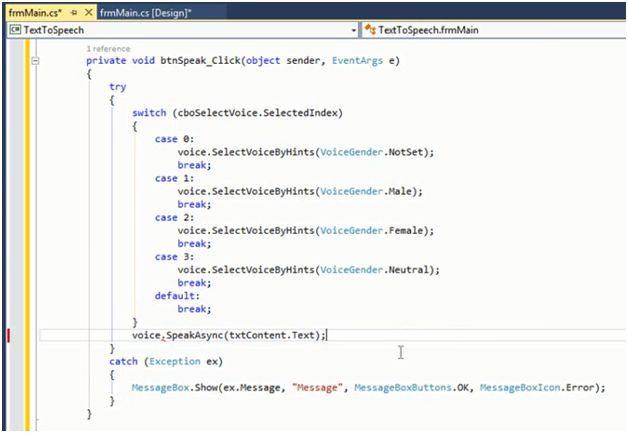
Task: Click MessageBoxButtons.OK argument
Action: click(x=412, y=388)
